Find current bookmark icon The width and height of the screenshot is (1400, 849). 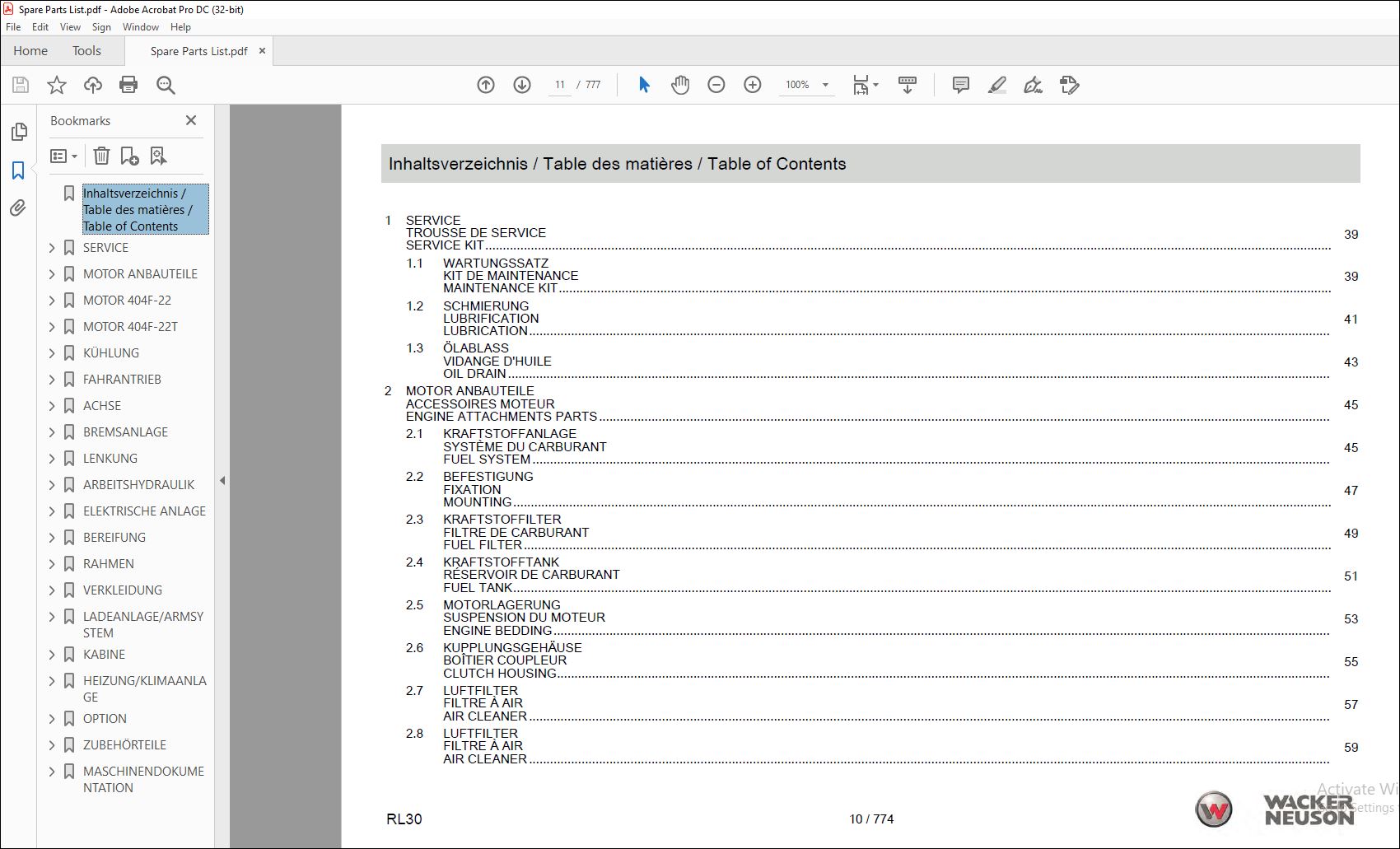pos(158,156)
